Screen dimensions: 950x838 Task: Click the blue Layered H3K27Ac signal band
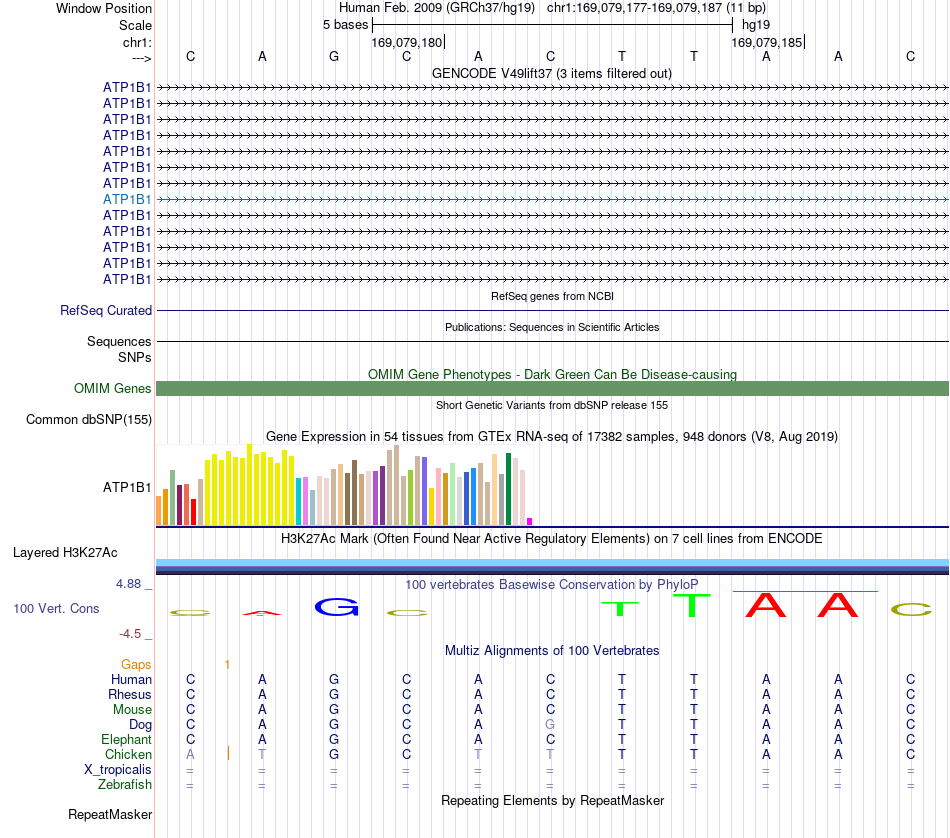552,567
